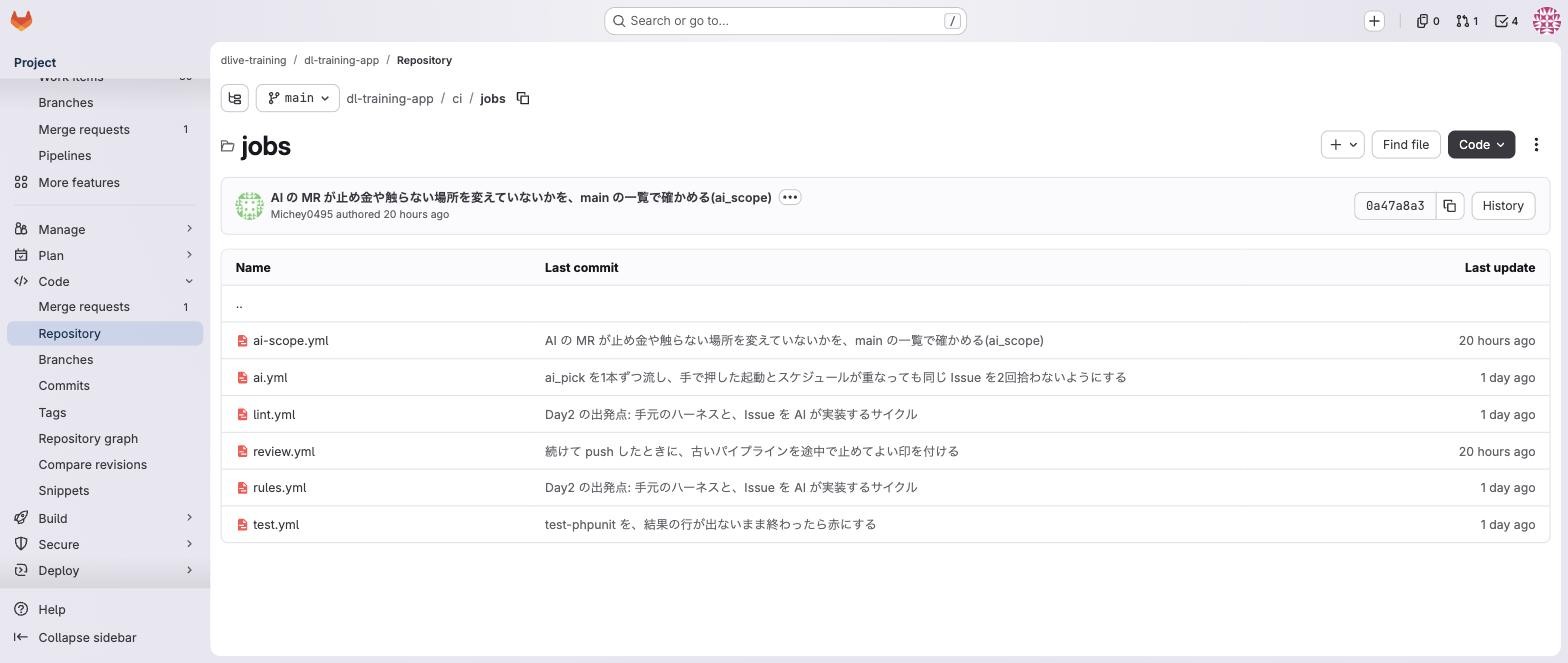Image resolution: width=1568 pixels, height=663 pixels.
Task: Expand the Build section chevron
Action: point(189,518)
